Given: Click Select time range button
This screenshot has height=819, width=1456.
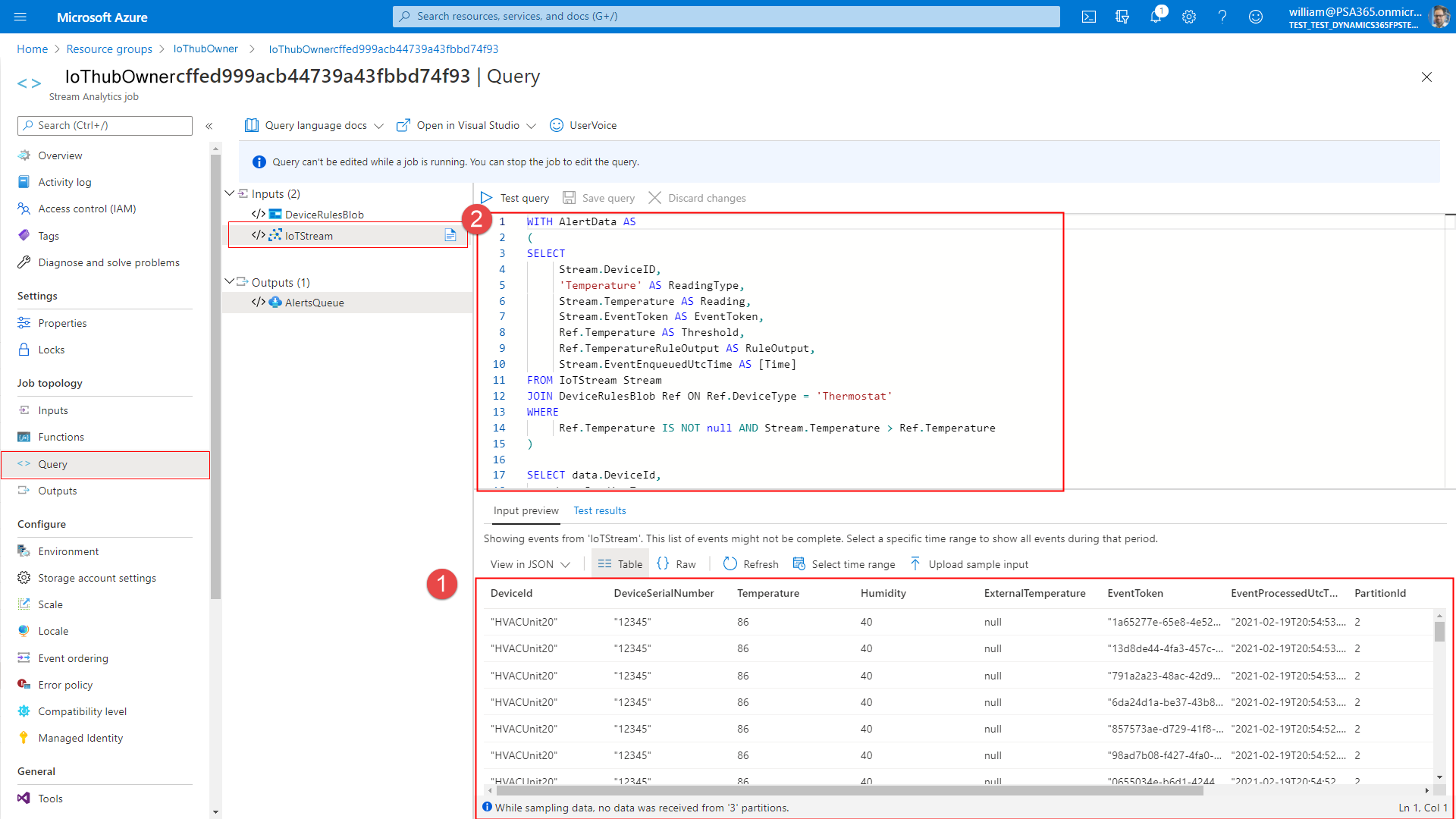Looking at the screenshot, I should (853, 564).
